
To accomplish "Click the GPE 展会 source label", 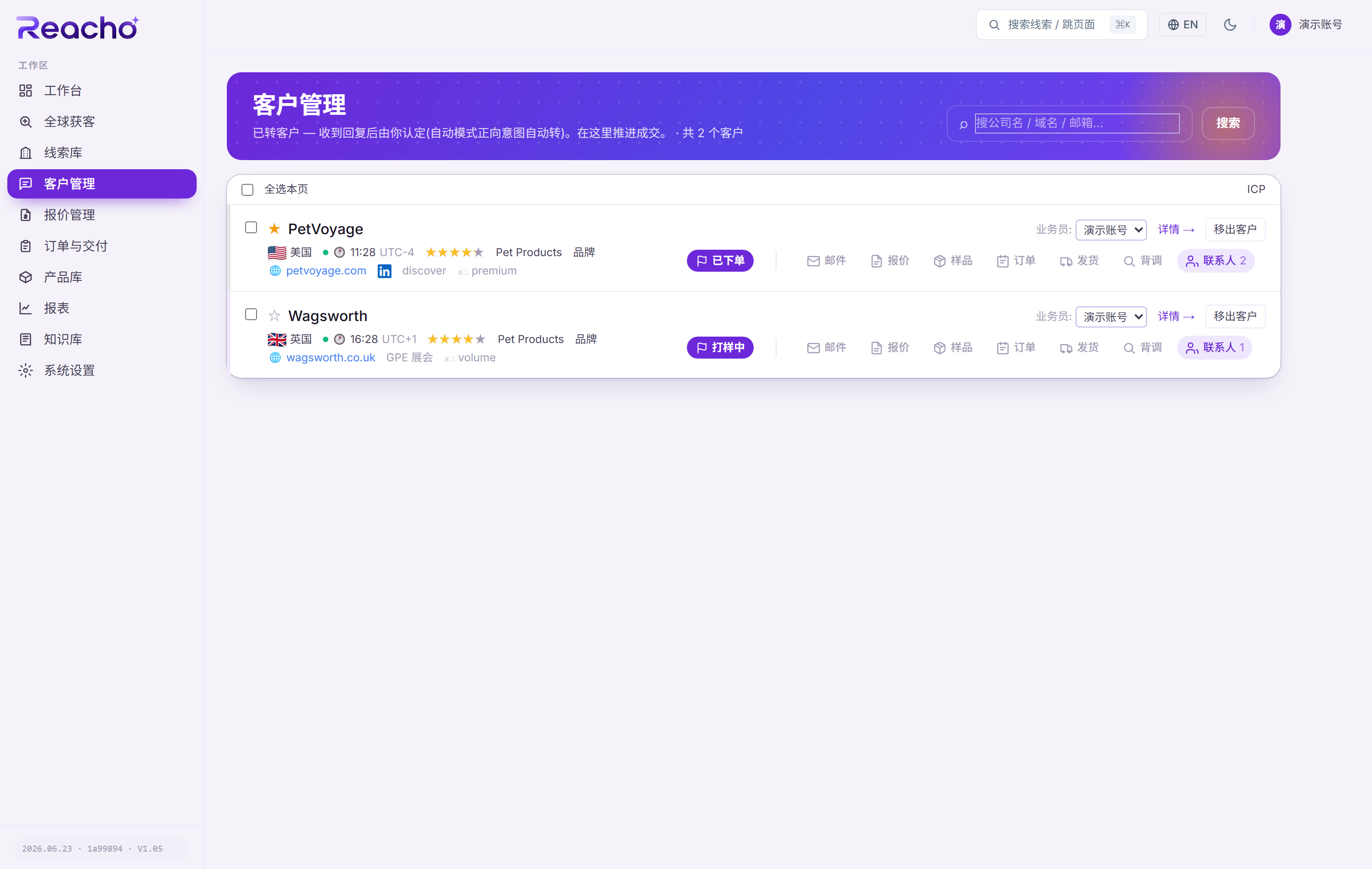I will click(x=409, y=358).
